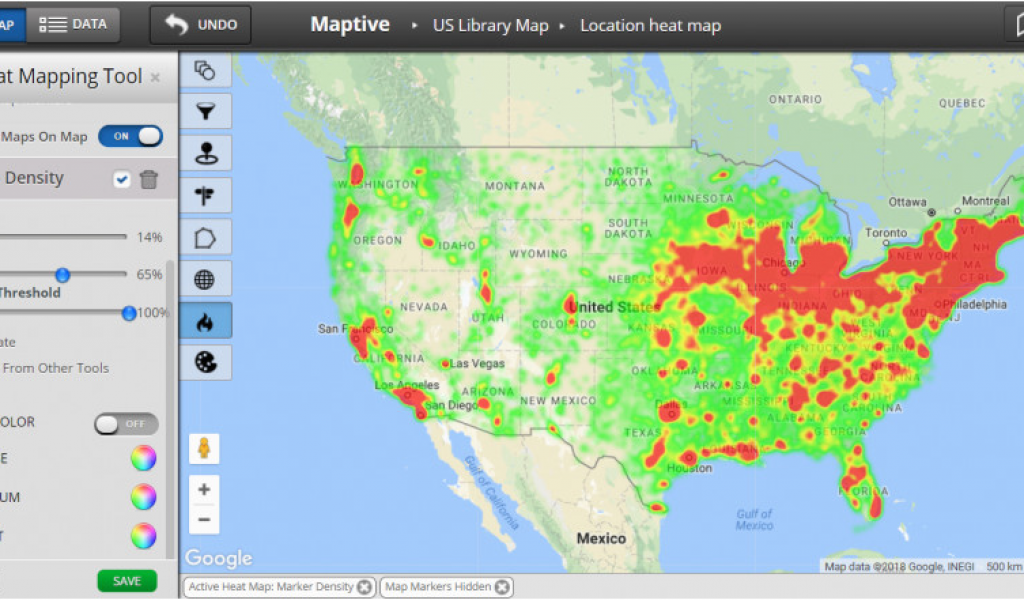1024x600 pixels.
Task: Turn off the Maps On Map switch
Action: click(x=130, y=136)
